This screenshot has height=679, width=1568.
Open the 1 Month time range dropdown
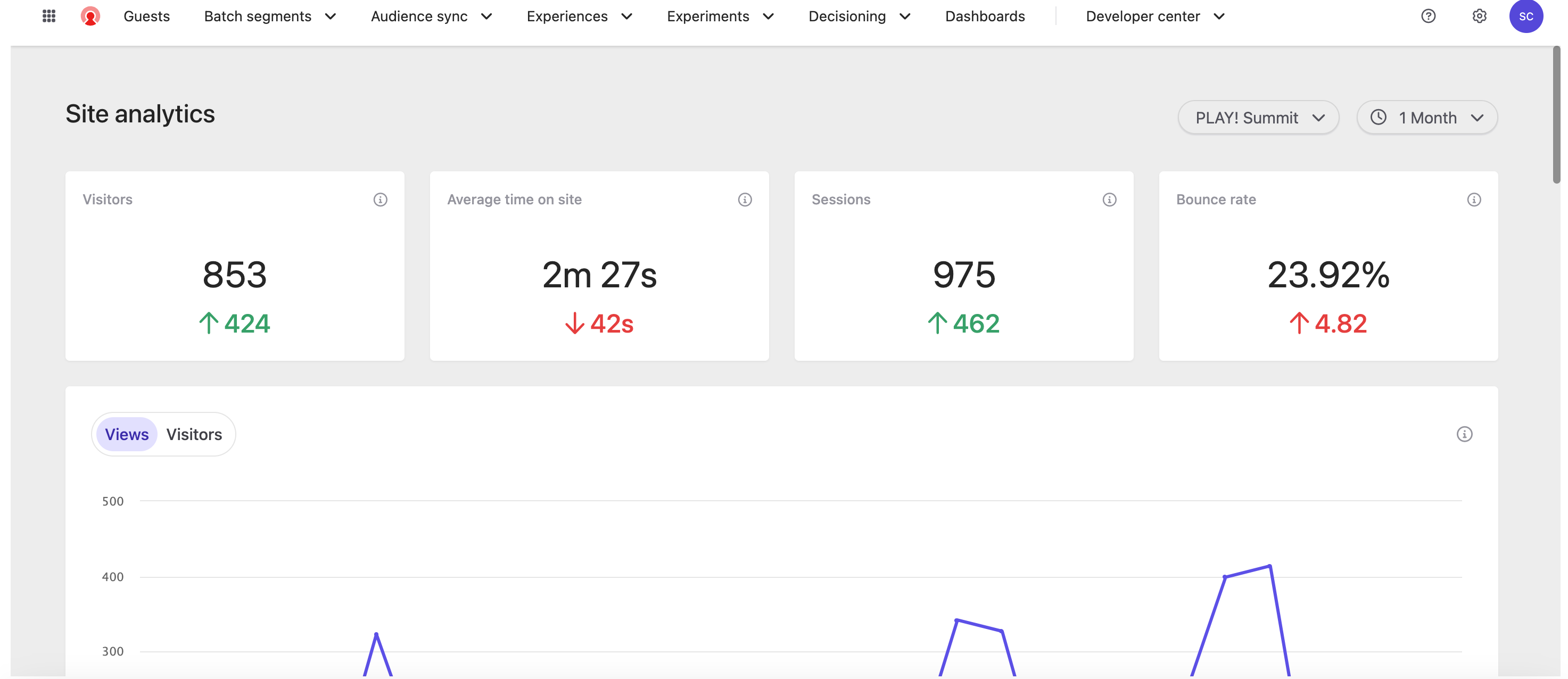pyautogui.click(x=1426, y=118)
